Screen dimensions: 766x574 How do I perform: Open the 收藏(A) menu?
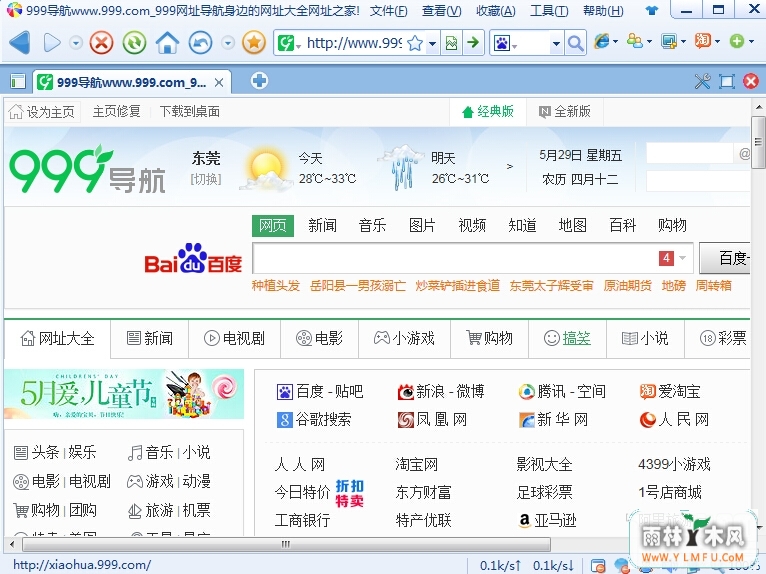496,10
